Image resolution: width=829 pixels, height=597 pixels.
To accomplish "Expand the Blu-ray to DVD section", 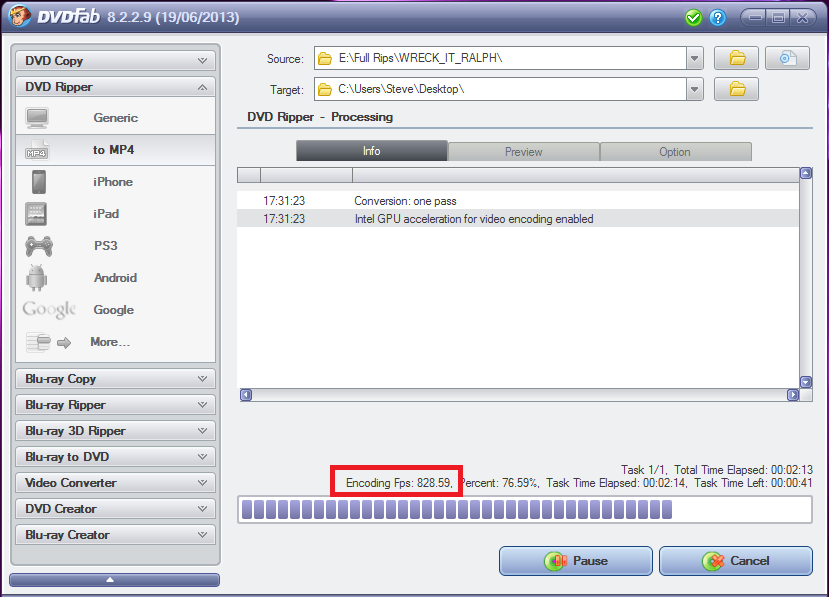I will pyautogui.click(x=115, y=457).
